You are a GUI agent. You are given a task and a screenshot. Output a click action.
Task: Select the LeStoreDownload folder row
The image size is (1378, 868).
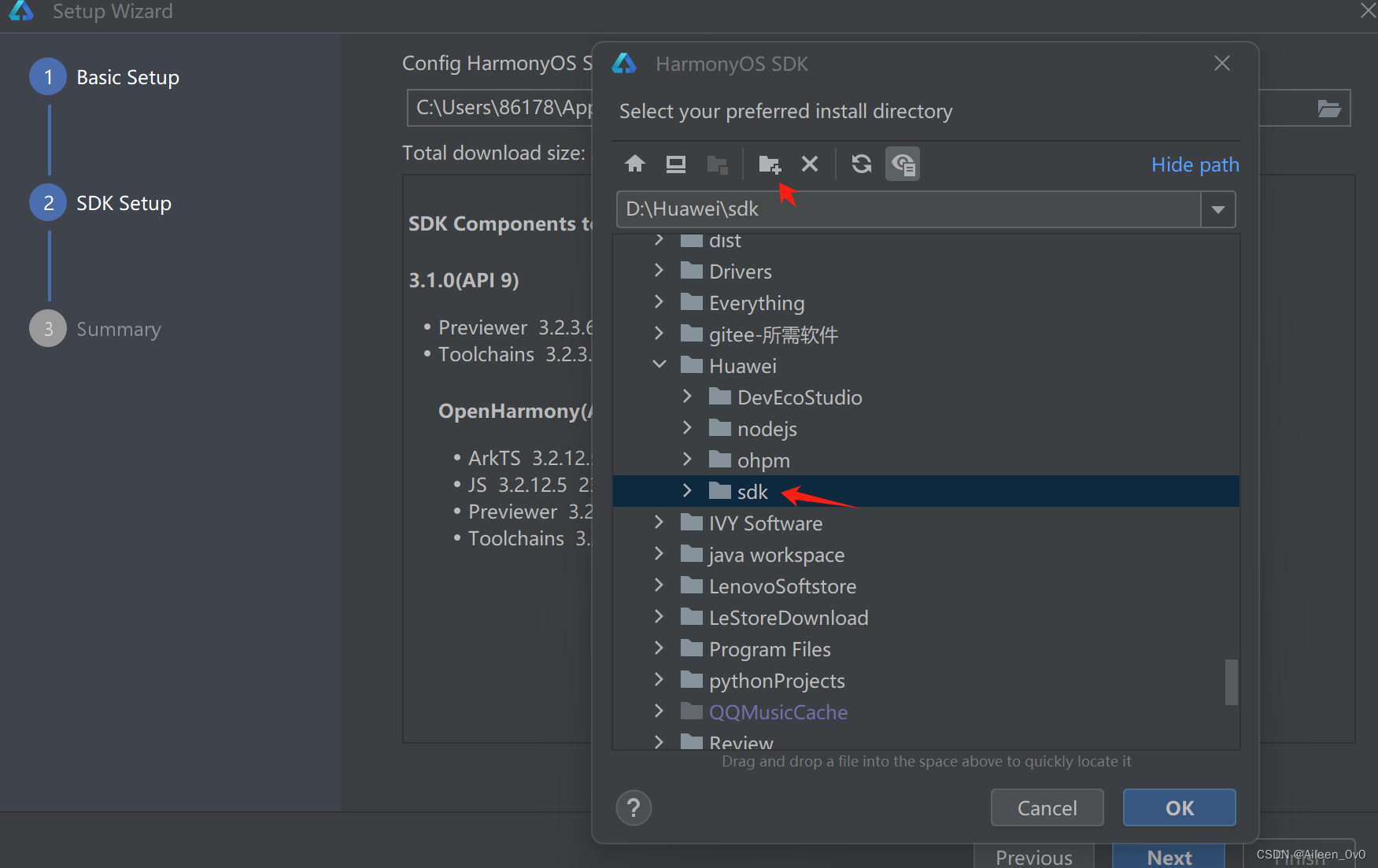tap(926, 617)
